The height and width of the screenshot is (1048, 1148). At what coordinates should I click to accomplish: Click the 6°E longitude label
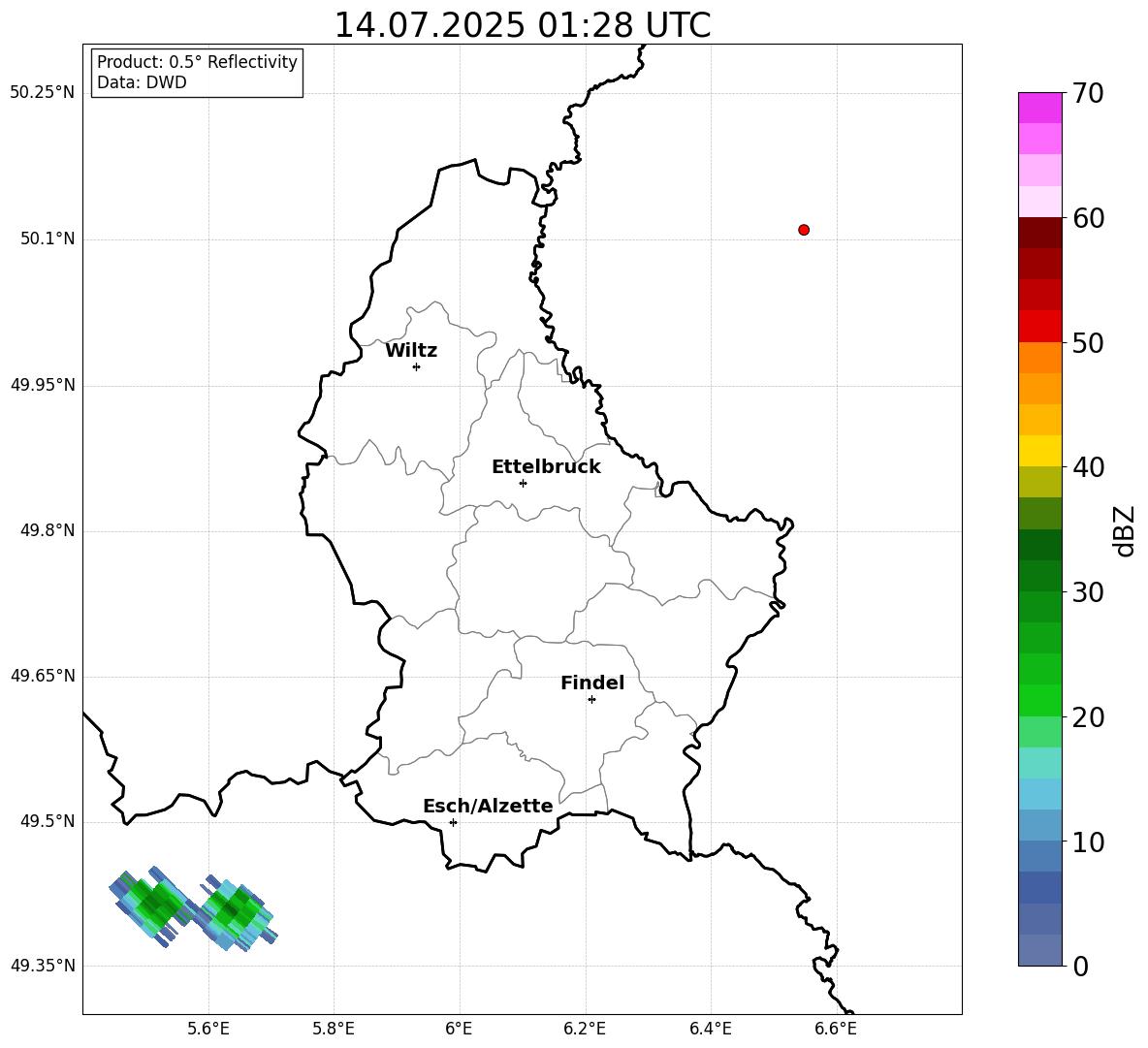pos(459,1029)
